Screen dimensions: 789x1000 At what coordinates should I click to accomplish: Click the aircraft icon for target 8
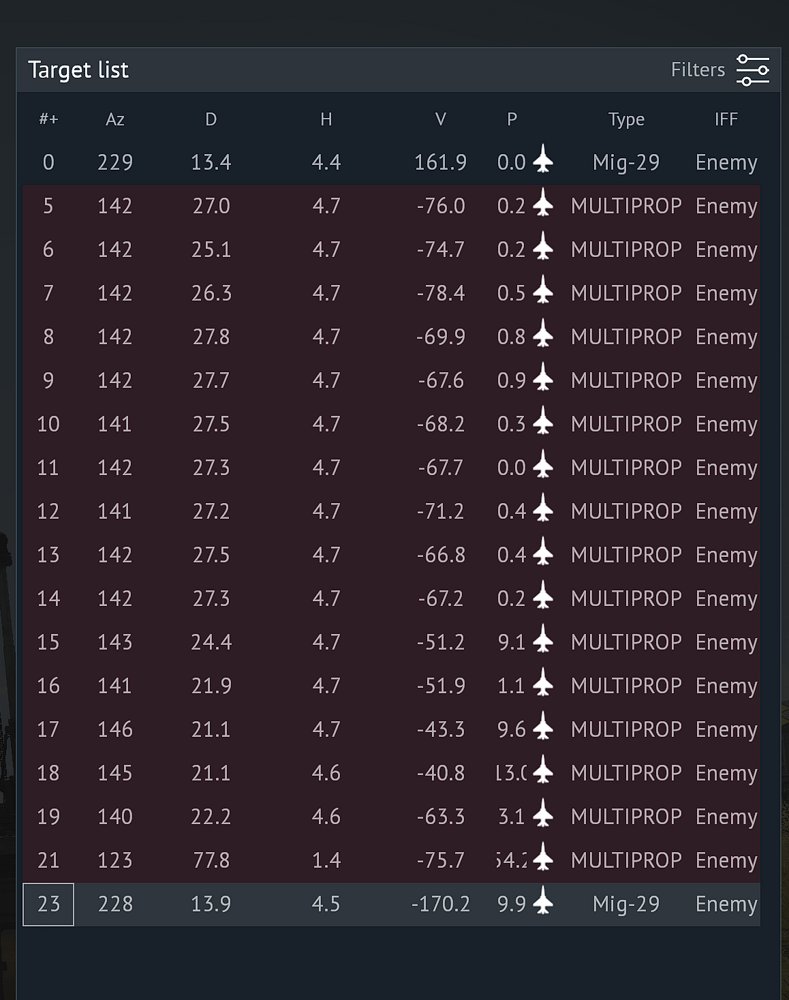(543, 337)
